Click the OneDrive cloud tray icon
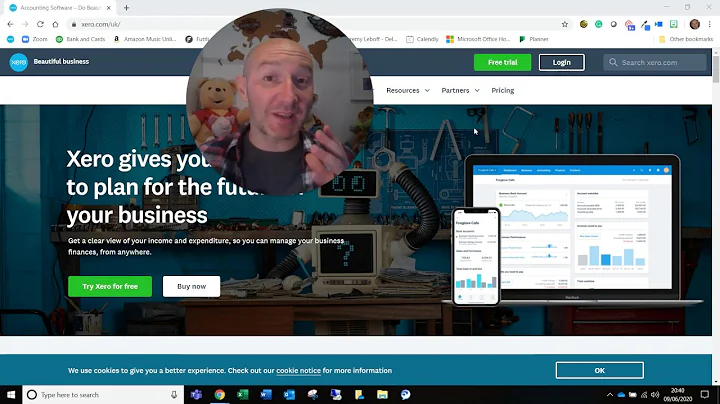The image size is (720, 404). click(x=621, y=395)
